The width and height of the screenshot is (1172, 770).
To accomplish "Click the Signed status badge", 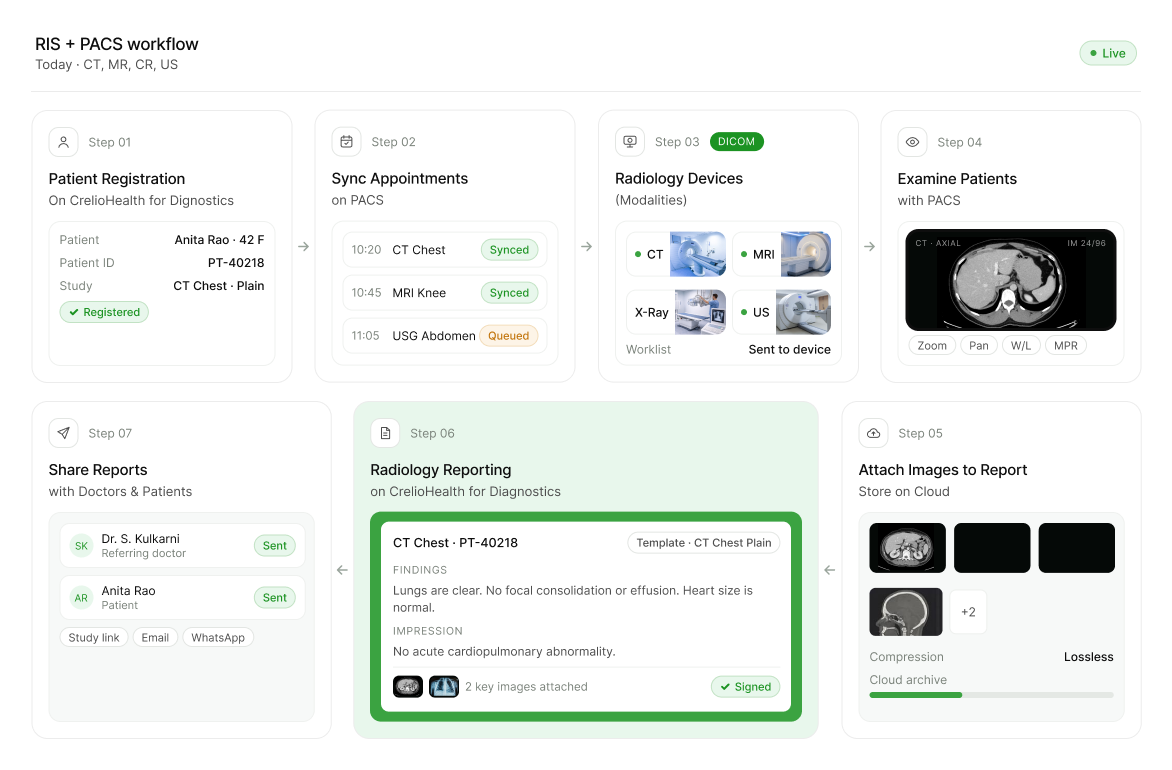I will (x=745, y=687).
